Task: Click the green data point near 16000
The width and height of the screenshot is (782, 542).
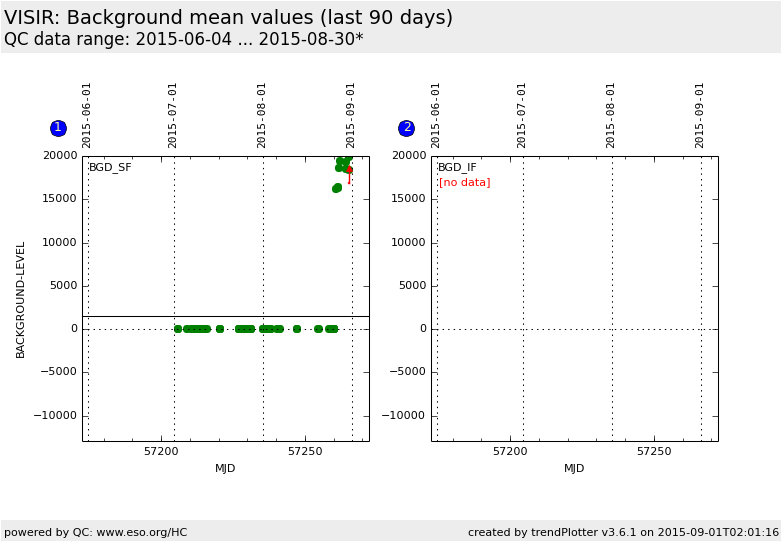Action: coord(337,188)
